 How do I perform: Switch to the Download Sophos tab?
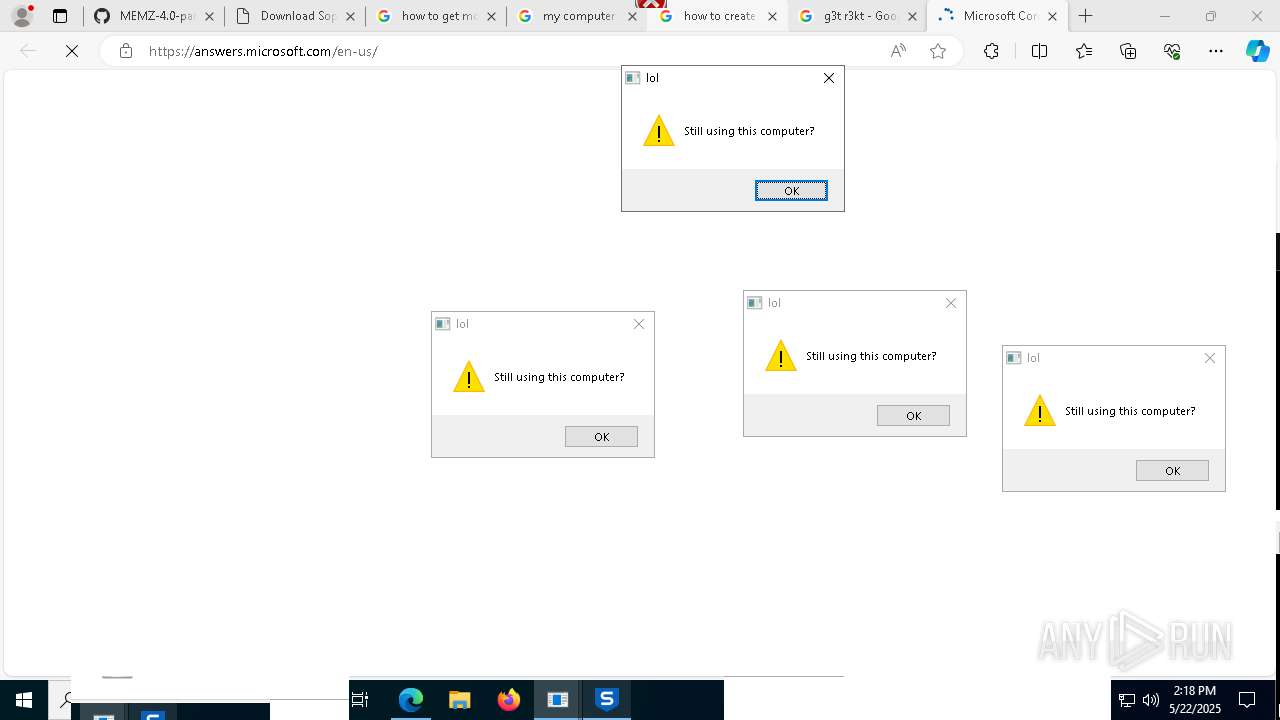(x=294, y=16)
